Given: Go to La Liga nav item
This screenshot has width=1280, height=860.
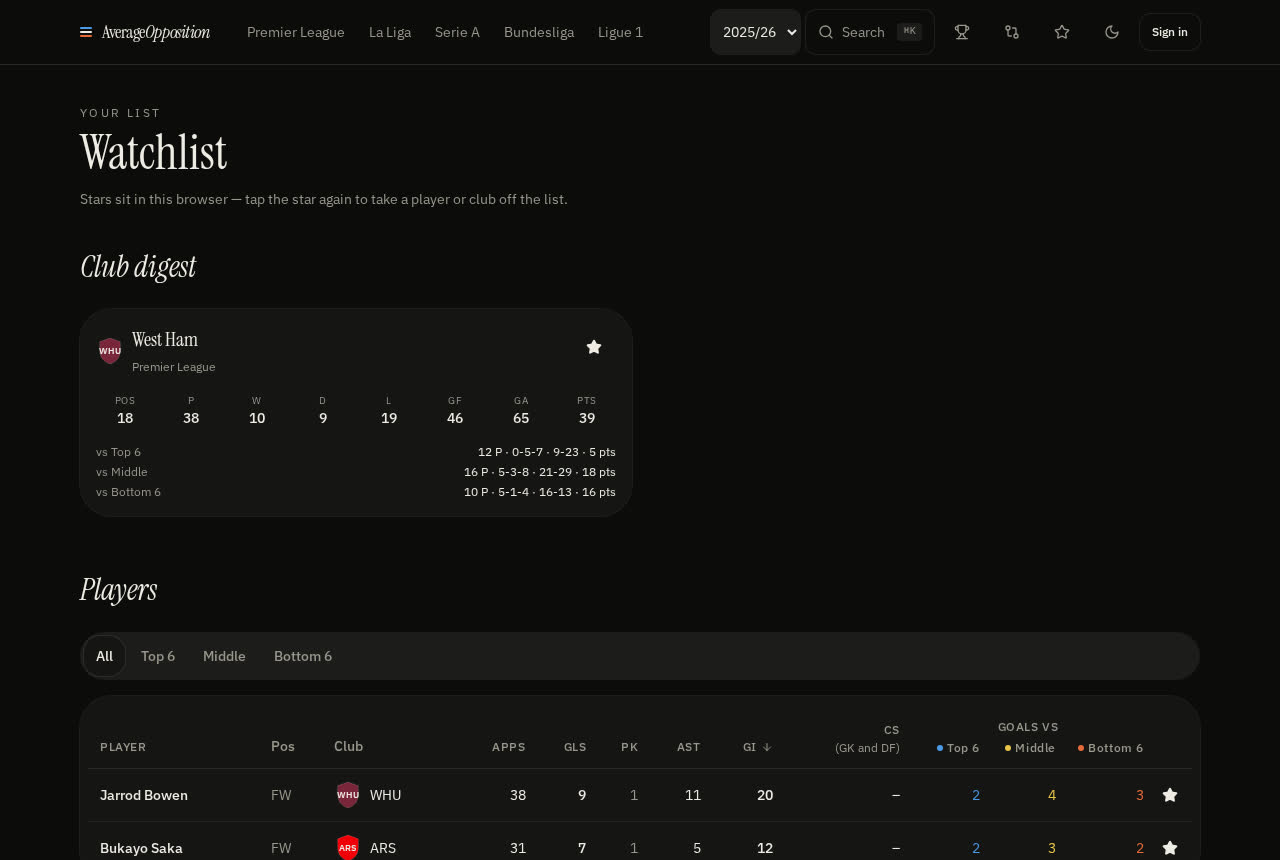Looking at the screenshot, I should coord(390,32).
